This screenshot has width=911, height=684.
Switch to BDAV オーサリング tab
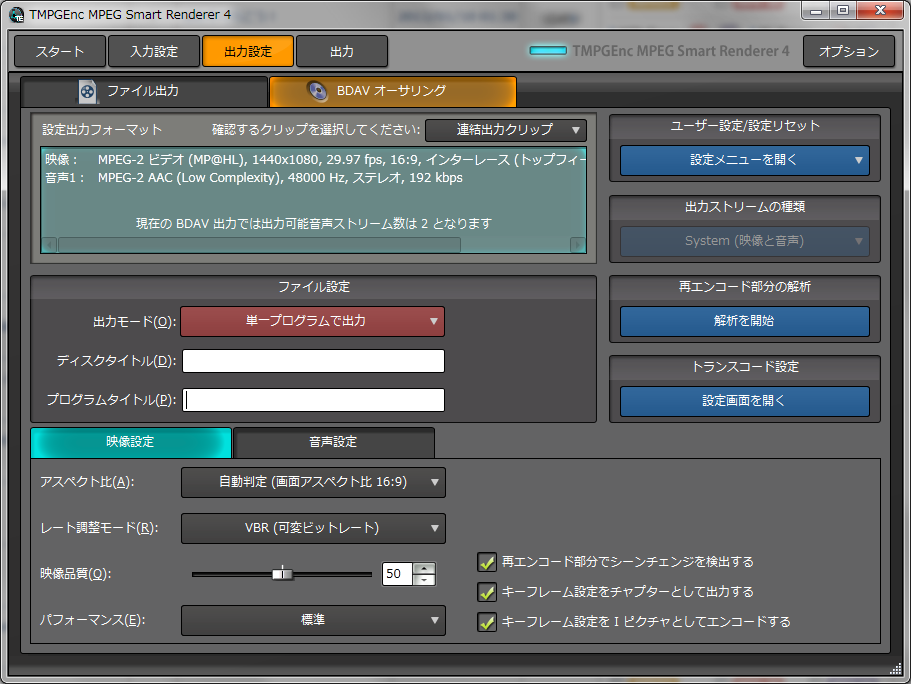(x=393, y=92)
